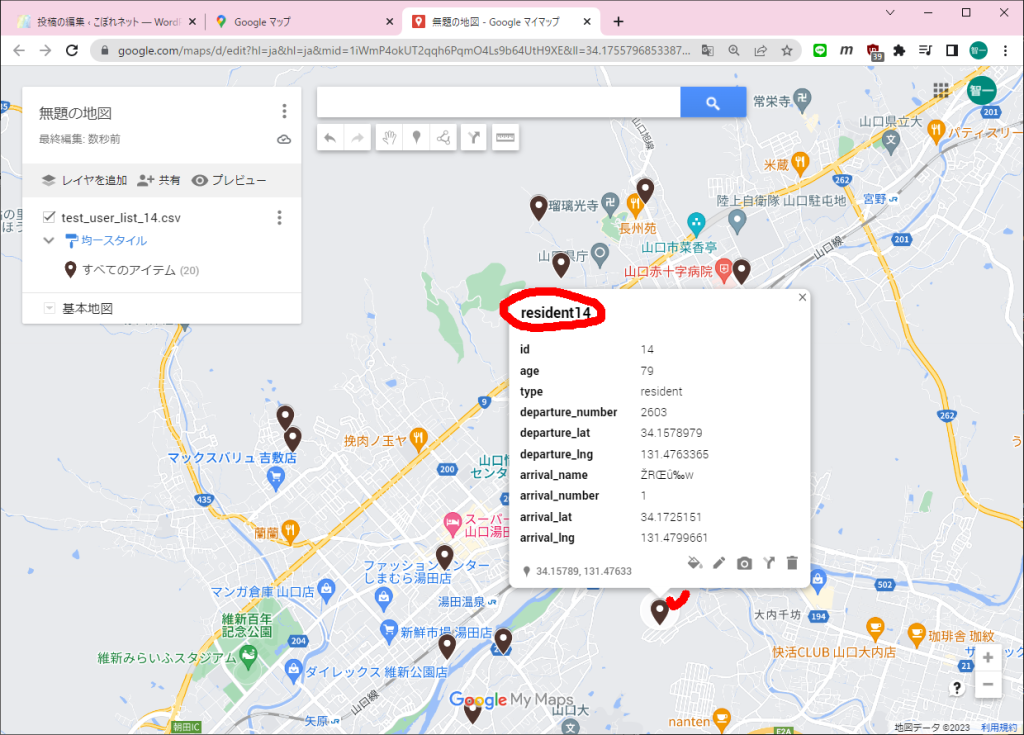1024x735 pixels.
Task: Collapse the test_user_list_14.csv layer details
Action: (48, 241)
